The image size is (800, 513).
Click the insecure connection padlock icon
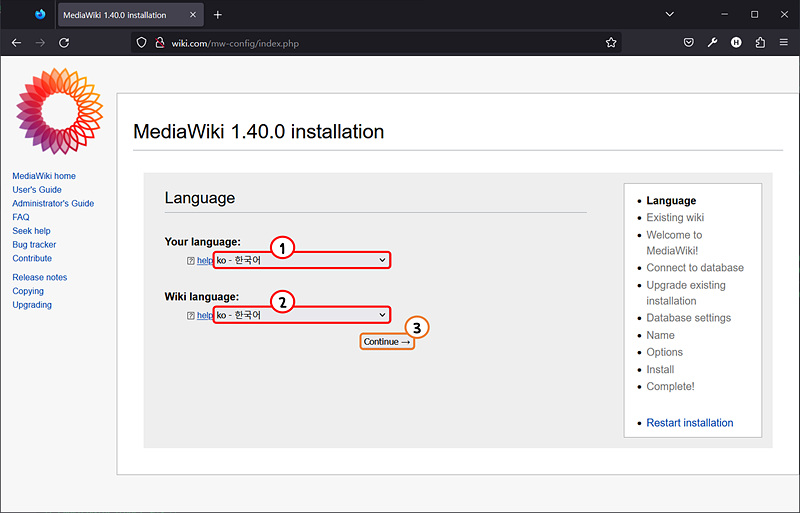pos(160,43)
